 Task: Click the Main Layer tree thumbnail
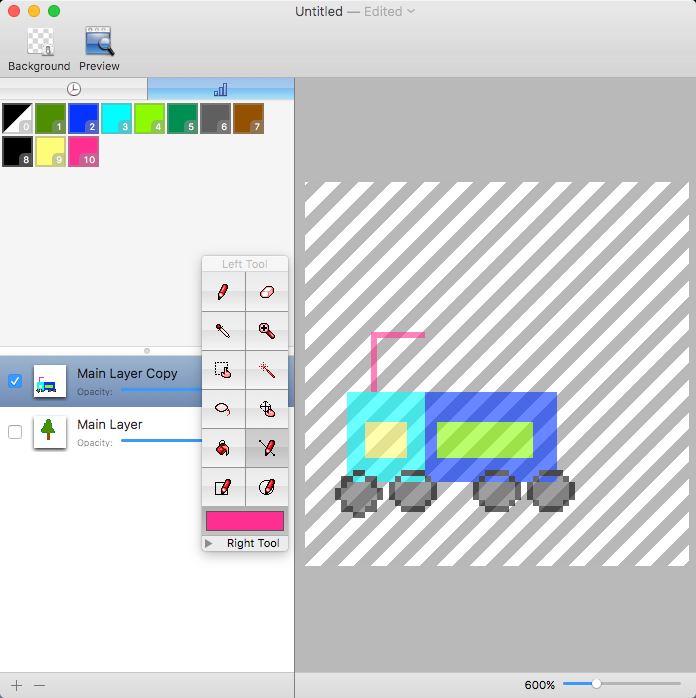tap(49, 432)
